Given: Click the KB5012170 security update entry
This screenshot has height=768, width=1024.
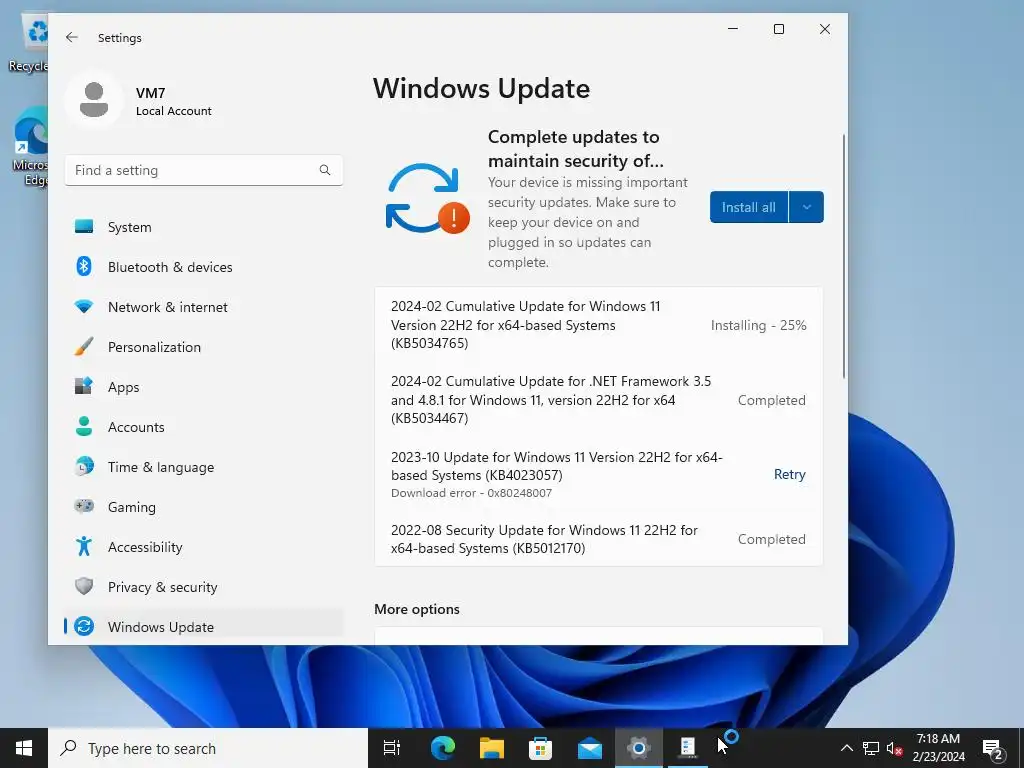Looking at the screenshot, I should 599,539.
